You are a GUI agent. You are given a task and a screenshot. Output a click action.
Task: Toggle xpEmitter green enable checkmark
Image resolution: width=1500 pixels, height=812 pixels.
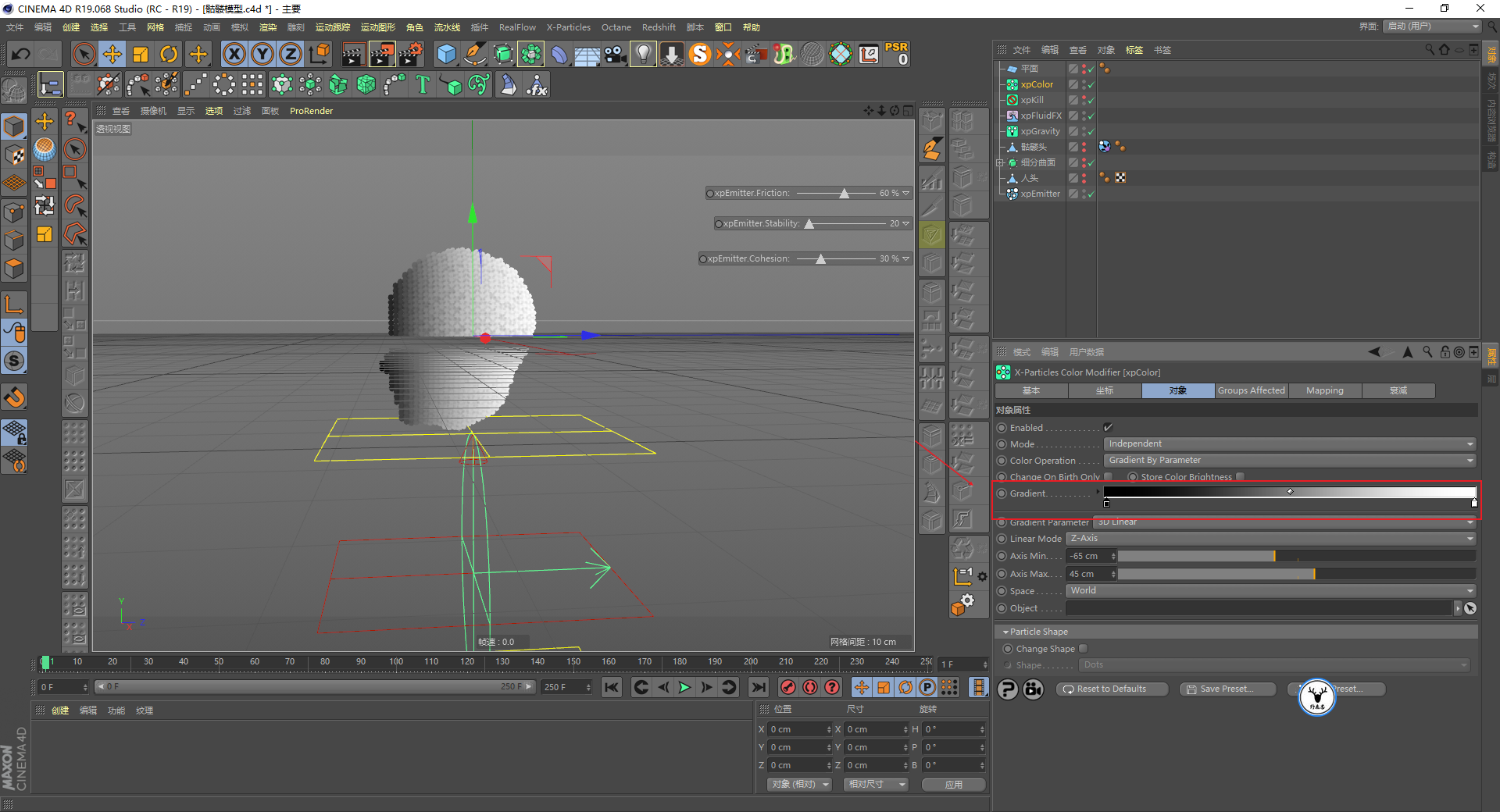coord(1091,194)
